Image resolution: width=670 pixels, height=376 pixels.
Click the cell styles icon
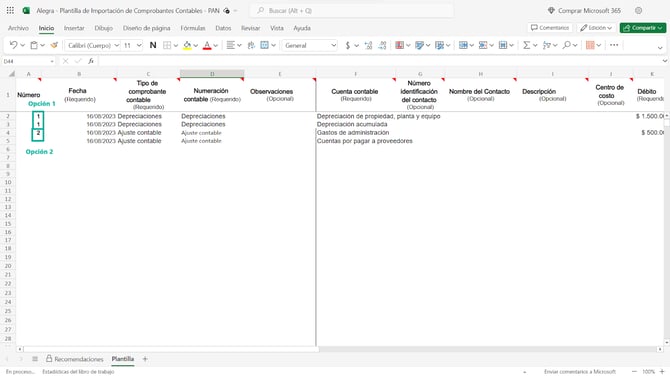pyautogui.click(x=439, y=45)
